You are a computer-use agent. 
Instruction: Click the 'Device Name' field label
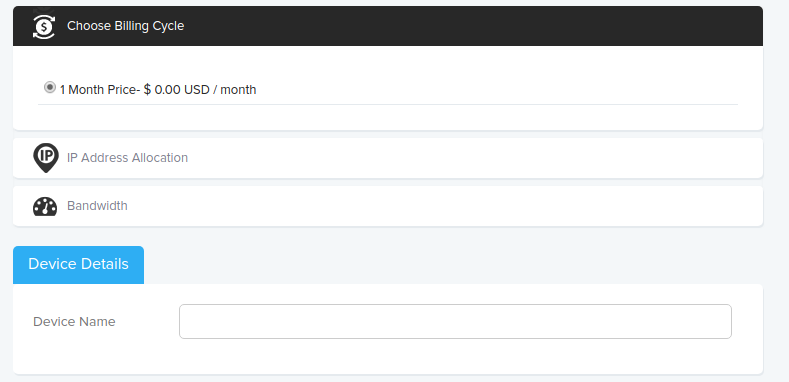74,322
